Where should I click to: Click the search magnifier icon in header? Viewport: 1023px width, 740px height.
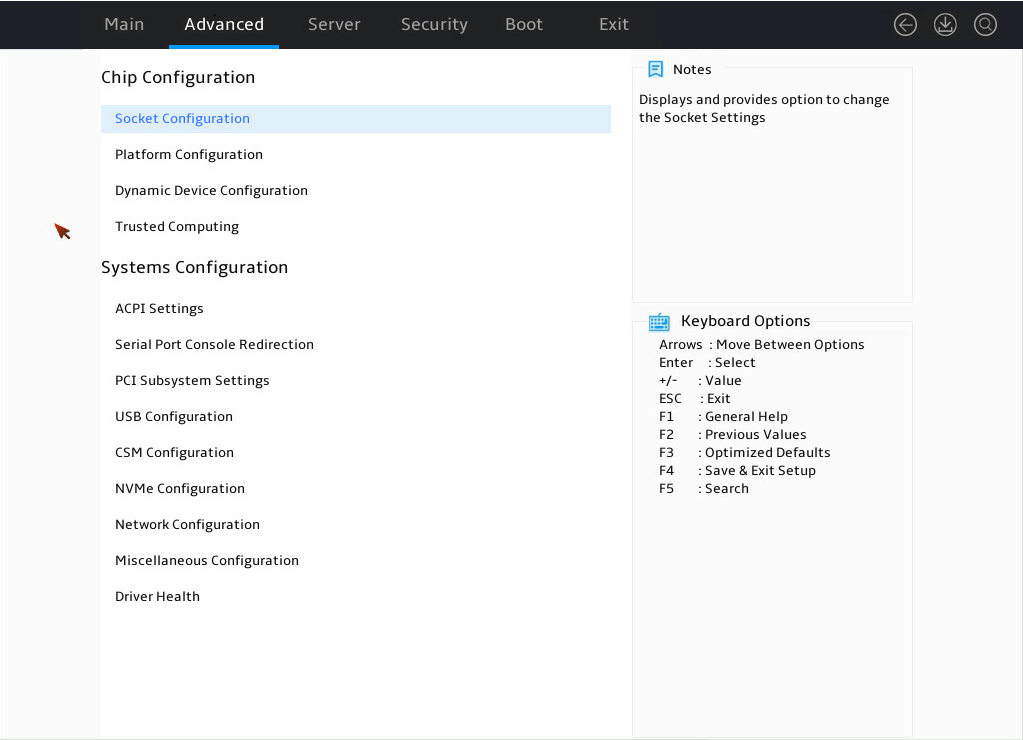coord(985,25)
